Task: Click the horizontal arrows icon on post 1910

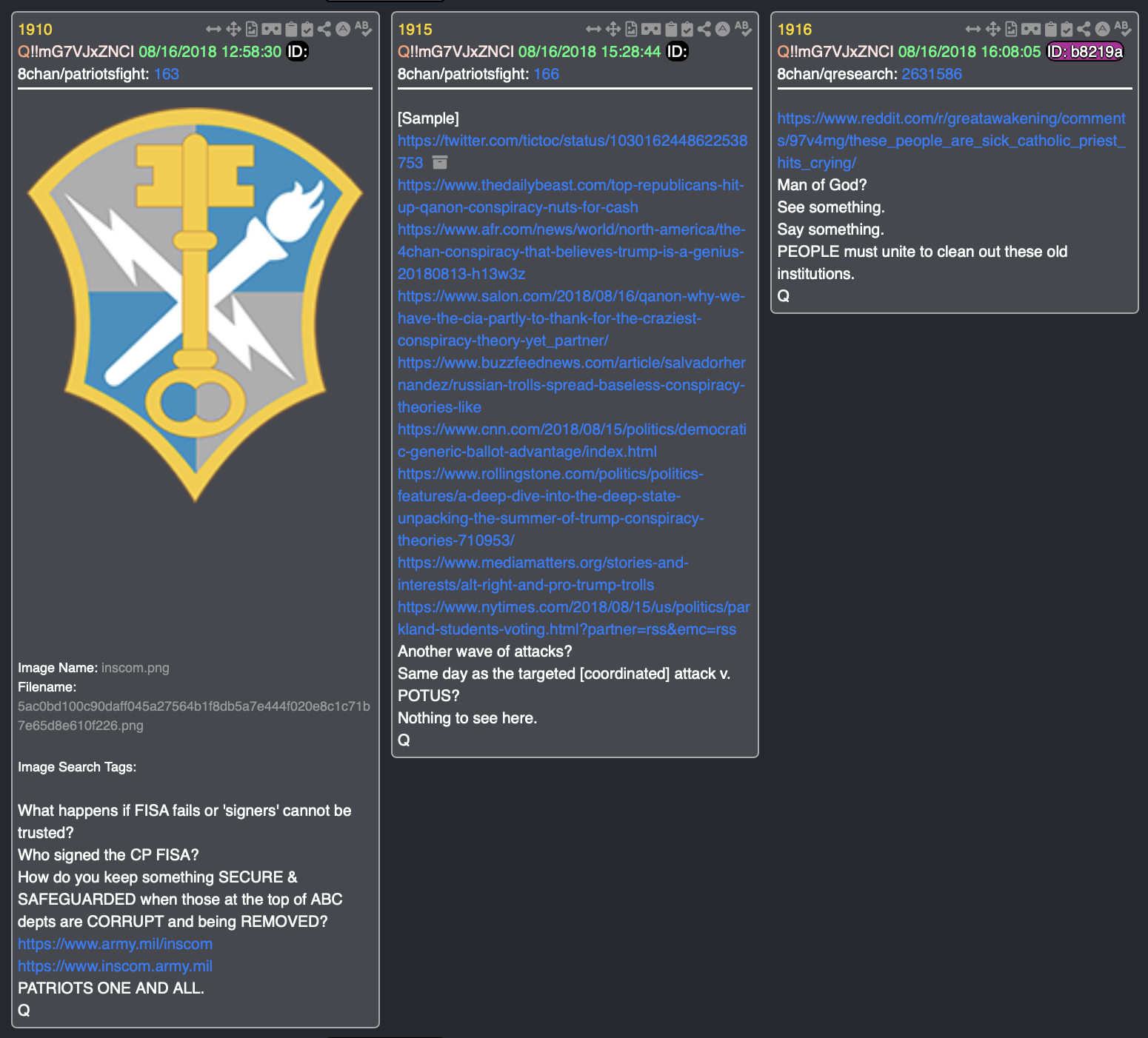Action: [213, 29]
